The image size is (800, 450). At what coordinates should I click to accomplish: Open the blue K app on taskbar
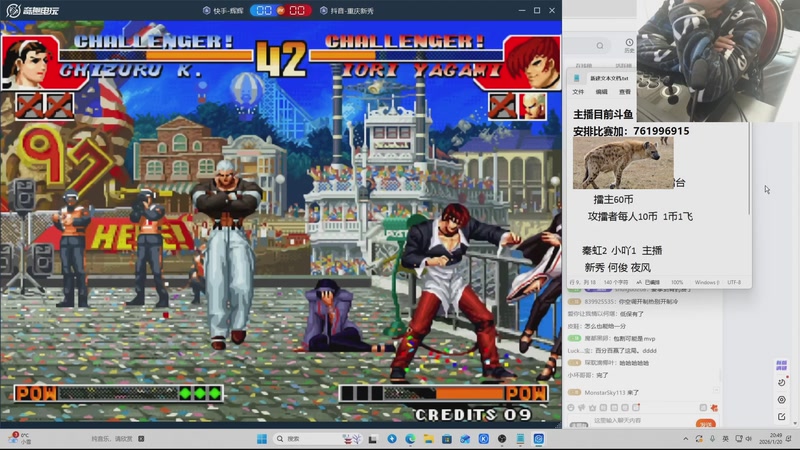[484, 439]
